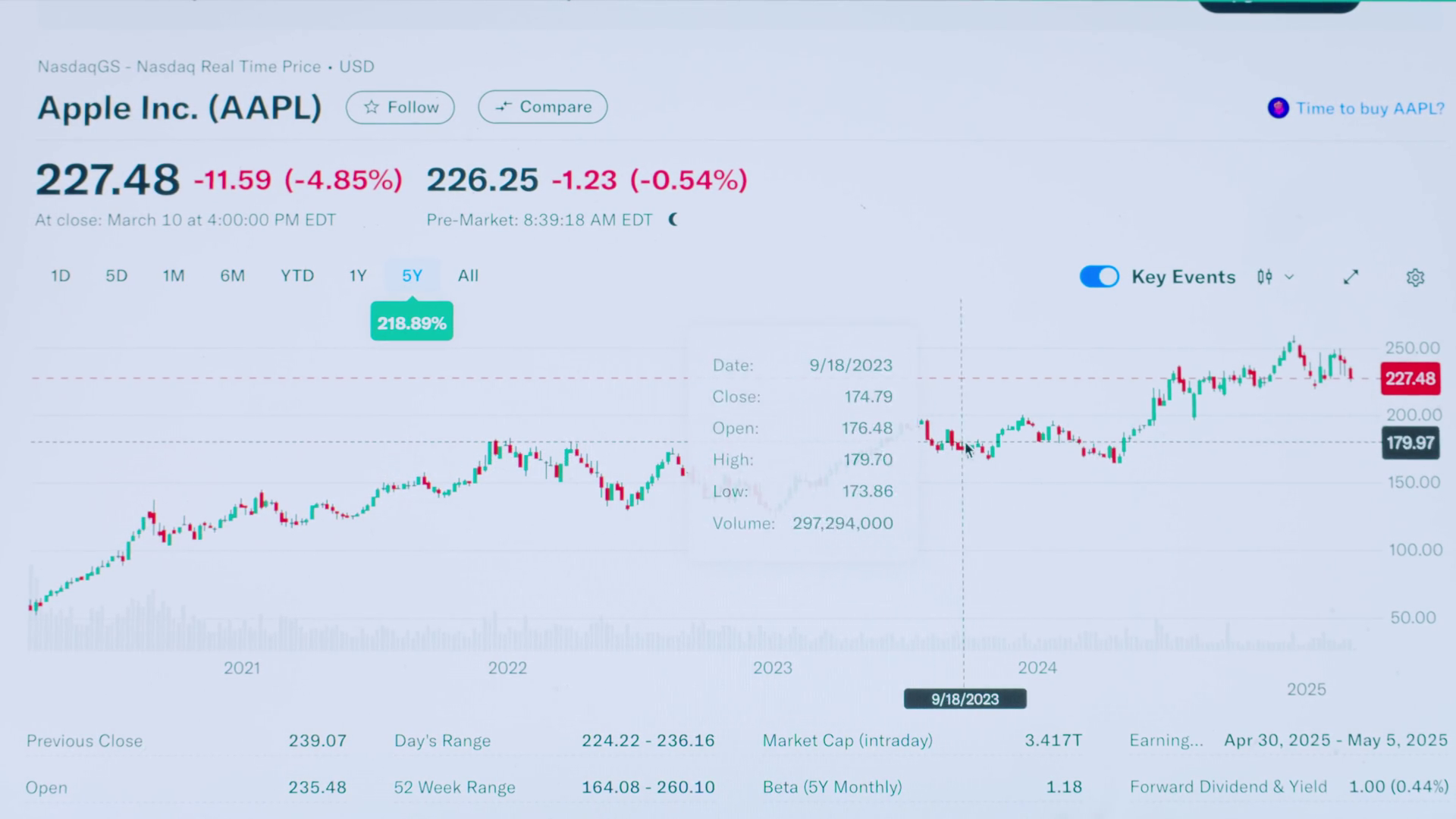Image resolution: width=1456 pixels, height=819 pixels.
Task: Click the chart settings gear icon
Action: 1415,278
